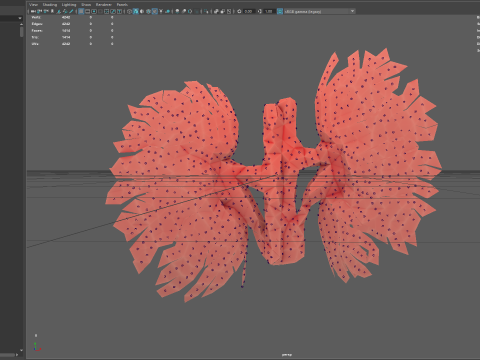The height and width of the screenshot is (360, 480).
Task: Open the sRGB gamma view transform dropdown
Action: (320, 11)
